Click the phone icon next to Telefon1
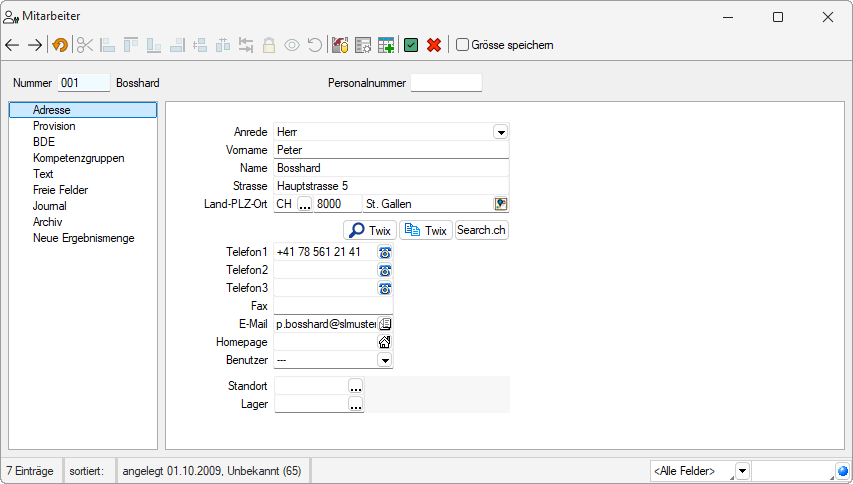The width and height of the screenshot is (853, 484). (385, 252)
